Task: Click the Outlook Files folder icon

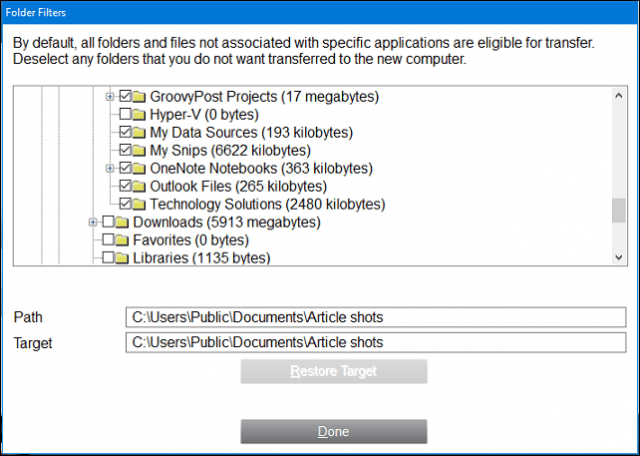Action: (x=139, y=187)
